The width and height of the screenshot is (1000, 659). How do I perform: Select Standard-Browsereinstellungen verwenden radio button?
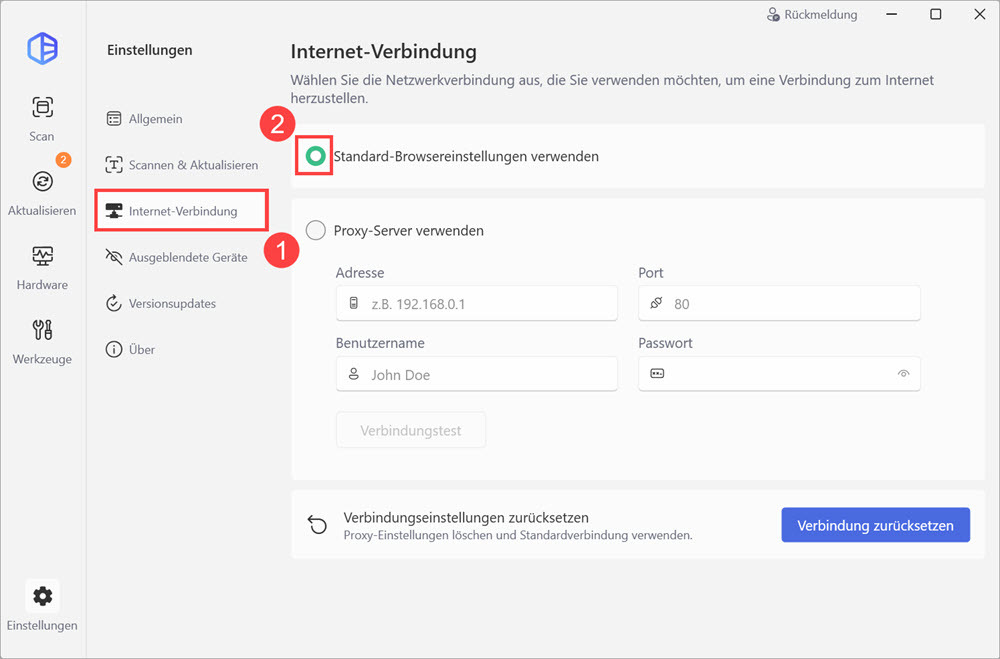(x=316, y=156)
